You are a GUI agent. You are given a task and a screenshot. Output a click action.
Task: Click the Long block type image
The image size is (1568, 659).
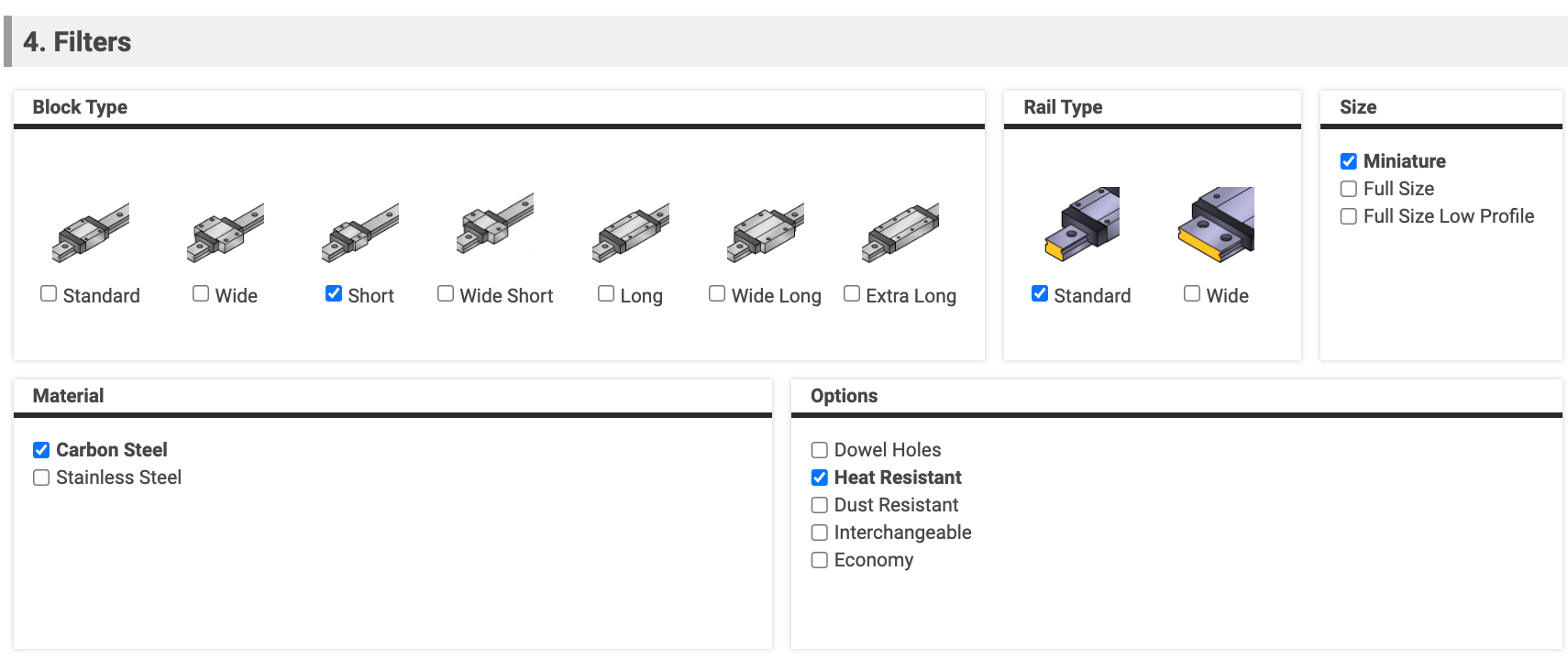(631, 233)
